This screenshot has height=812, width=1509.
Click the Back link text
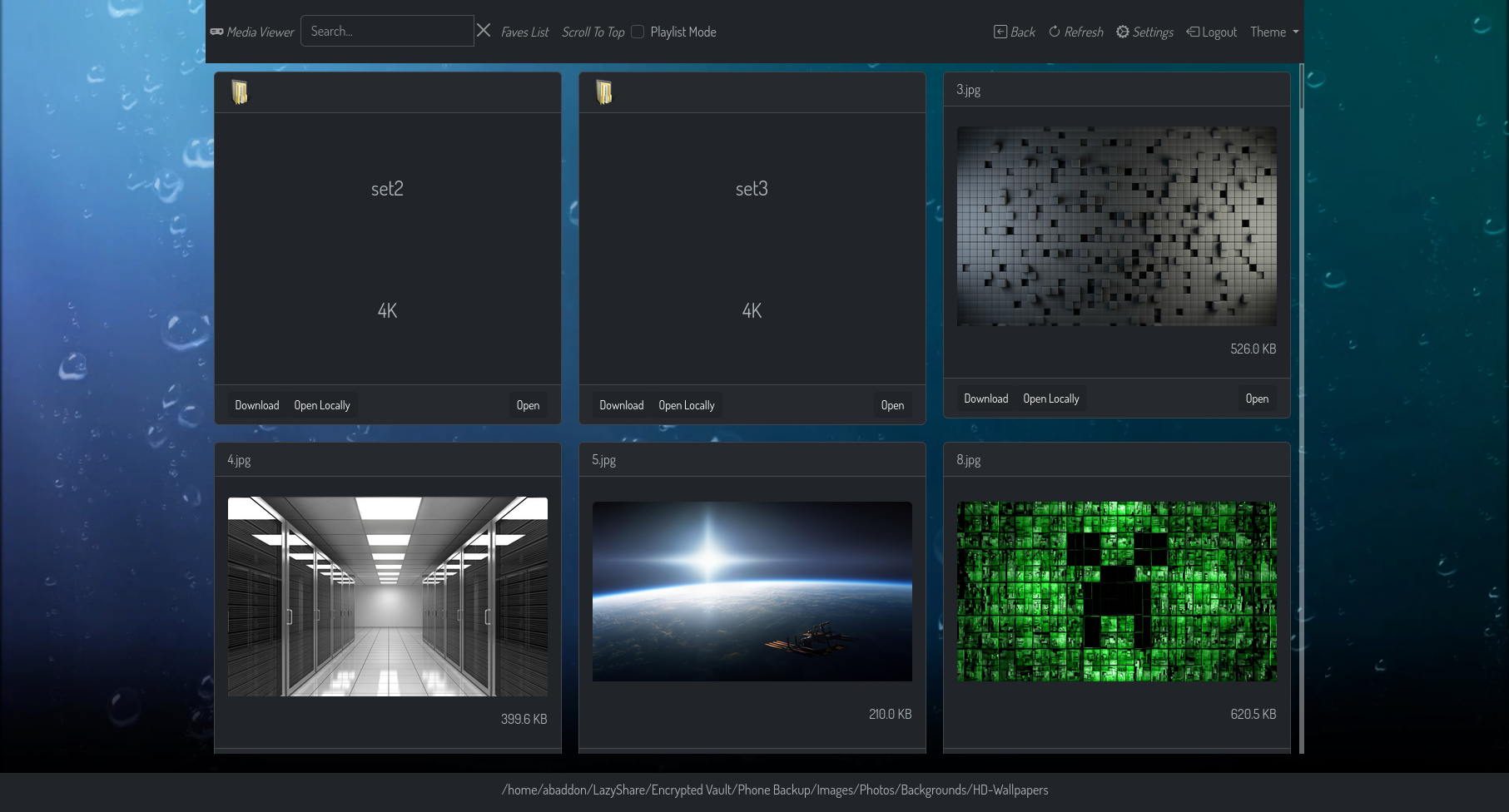[x=1023, y=32]
